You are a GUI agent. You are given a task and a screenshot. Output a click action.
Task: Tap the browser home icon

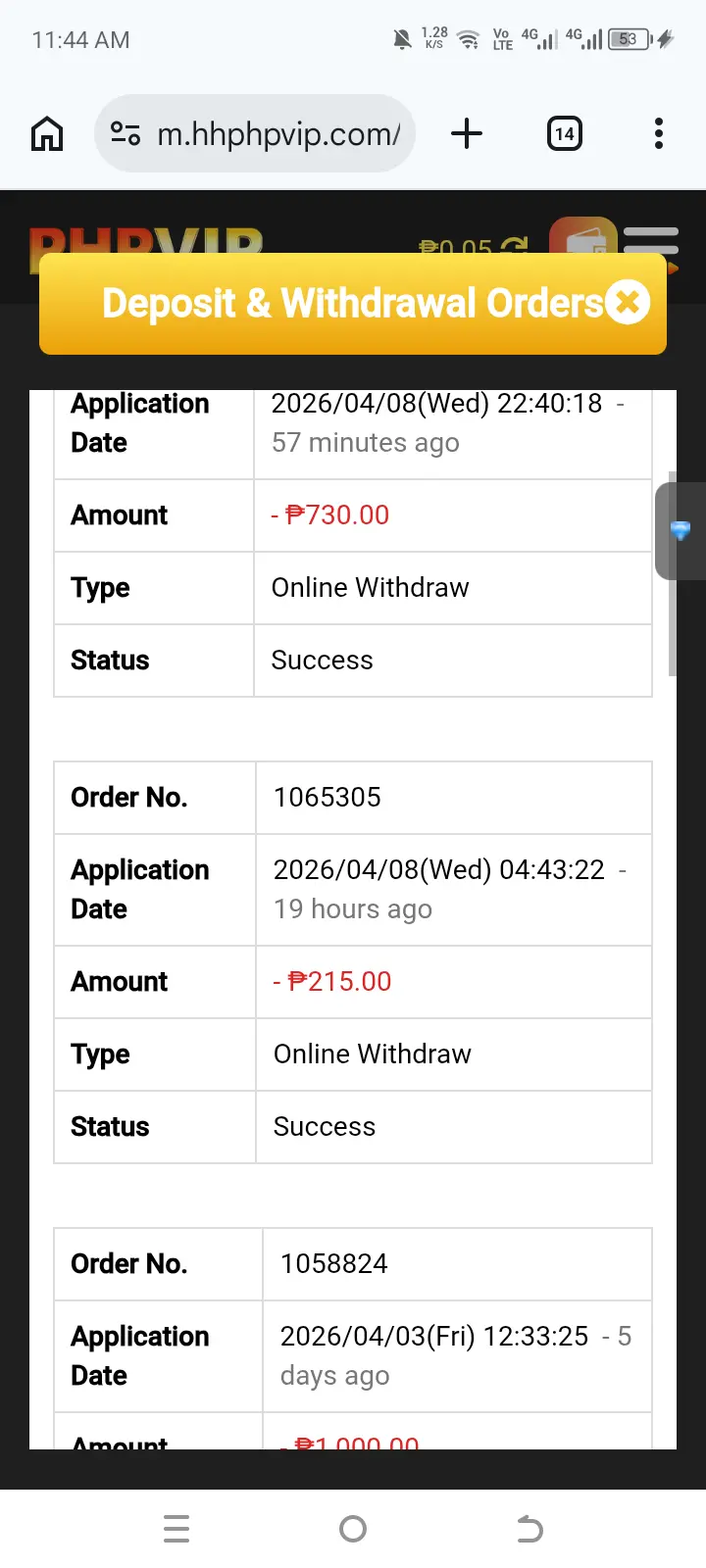coord(47,133)
